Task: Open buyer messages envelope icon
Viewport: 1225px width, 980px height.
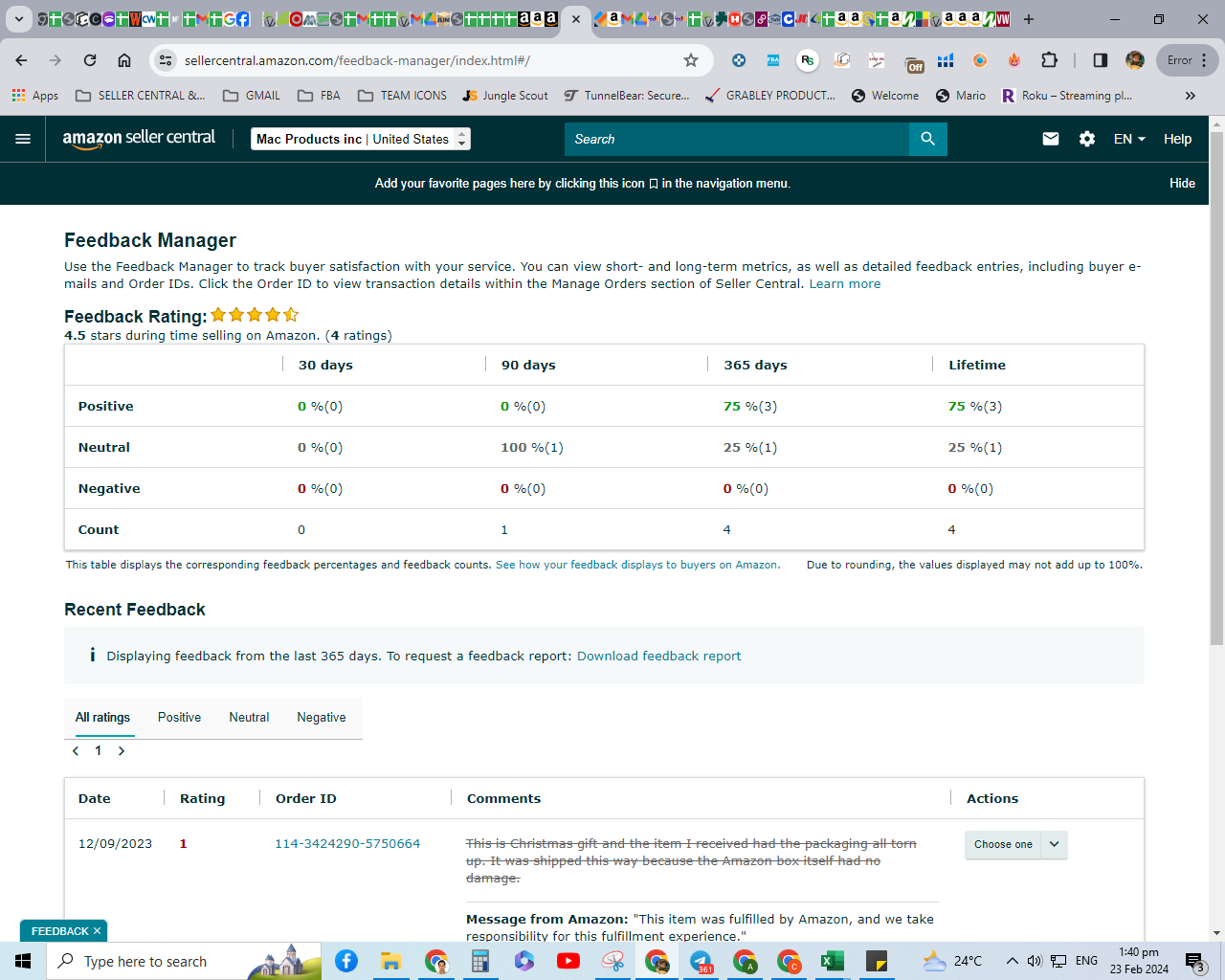Action: [x=1051, y=139]
